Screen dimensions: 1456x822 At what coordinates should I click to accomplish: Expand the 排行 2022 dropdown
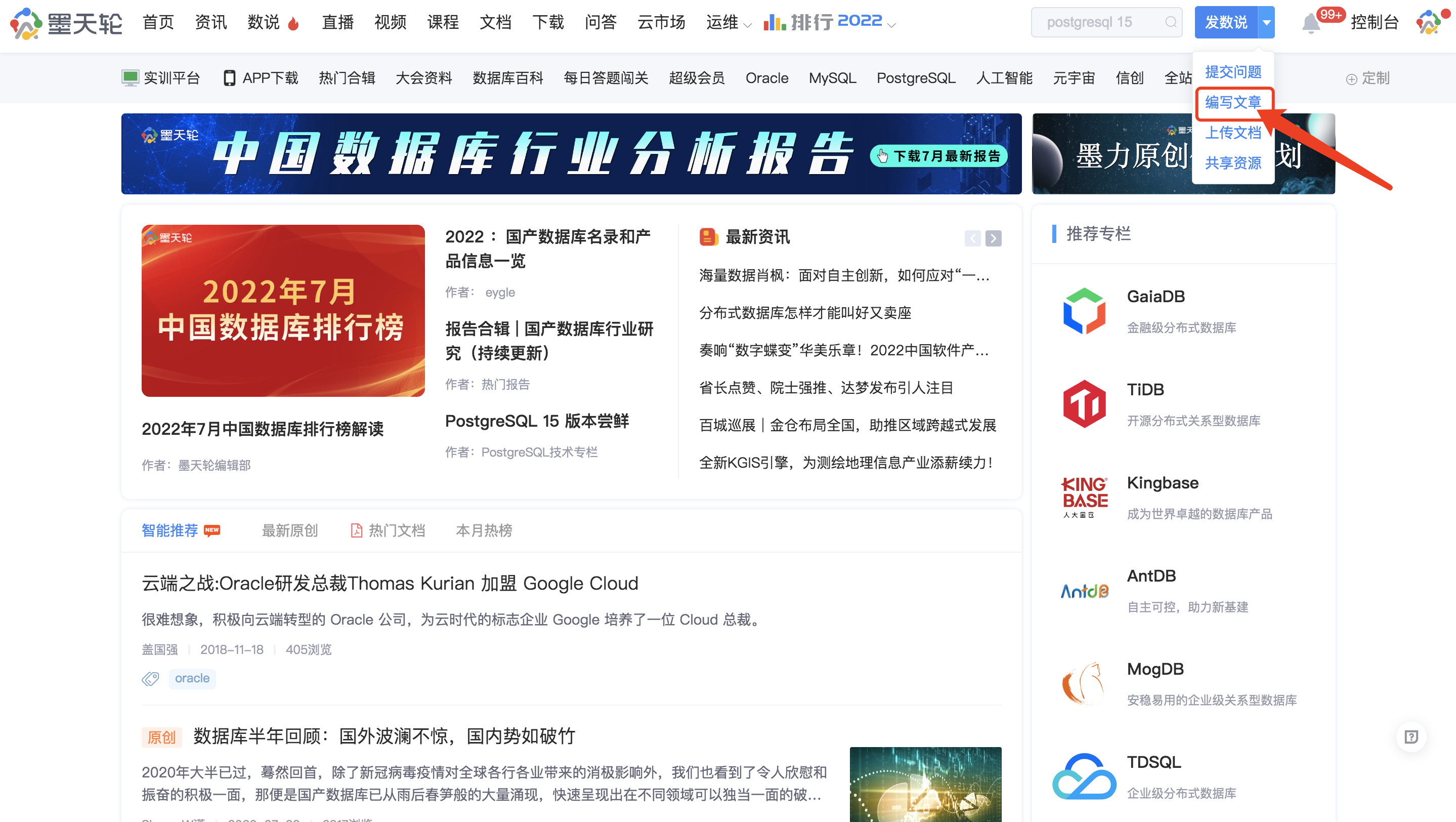click(892, 25)
